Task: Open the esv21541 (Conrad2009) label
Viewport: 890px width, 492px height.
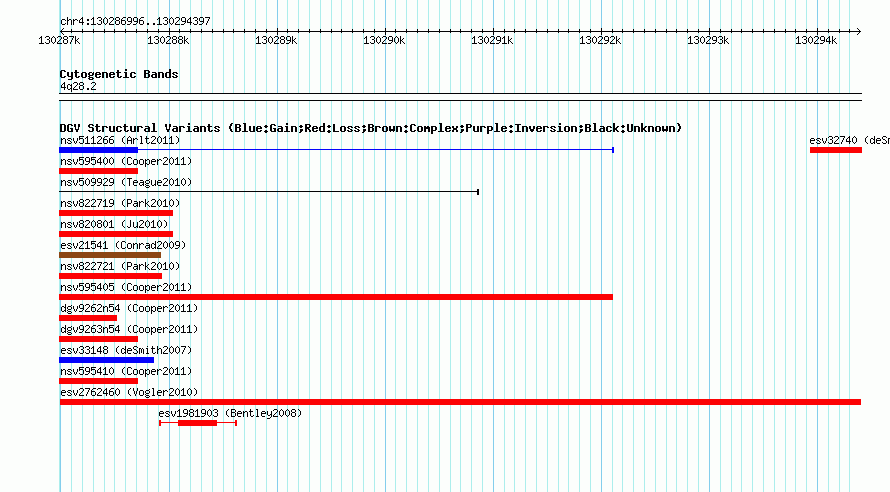Action: [123, 245]
